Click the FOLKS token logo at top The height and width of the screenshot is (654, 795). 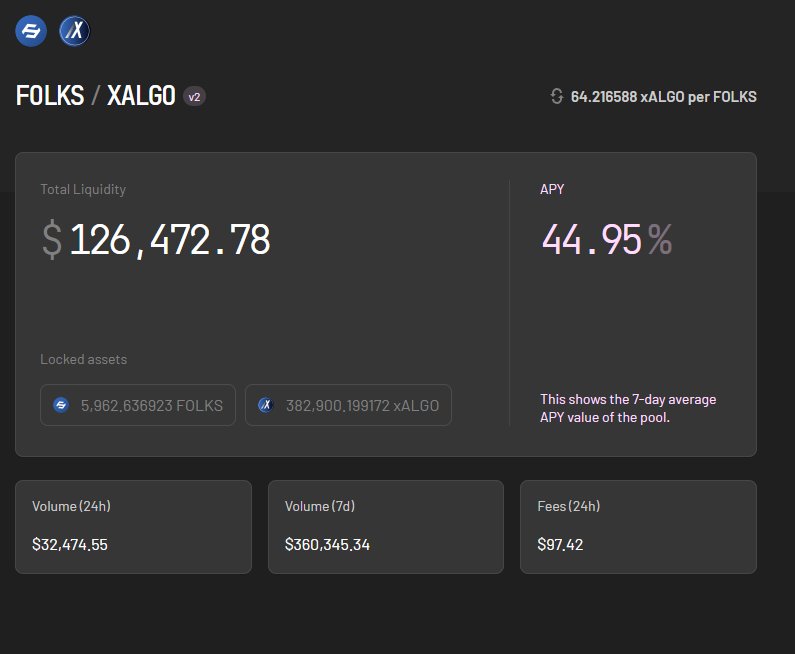(x=31, y=31)
